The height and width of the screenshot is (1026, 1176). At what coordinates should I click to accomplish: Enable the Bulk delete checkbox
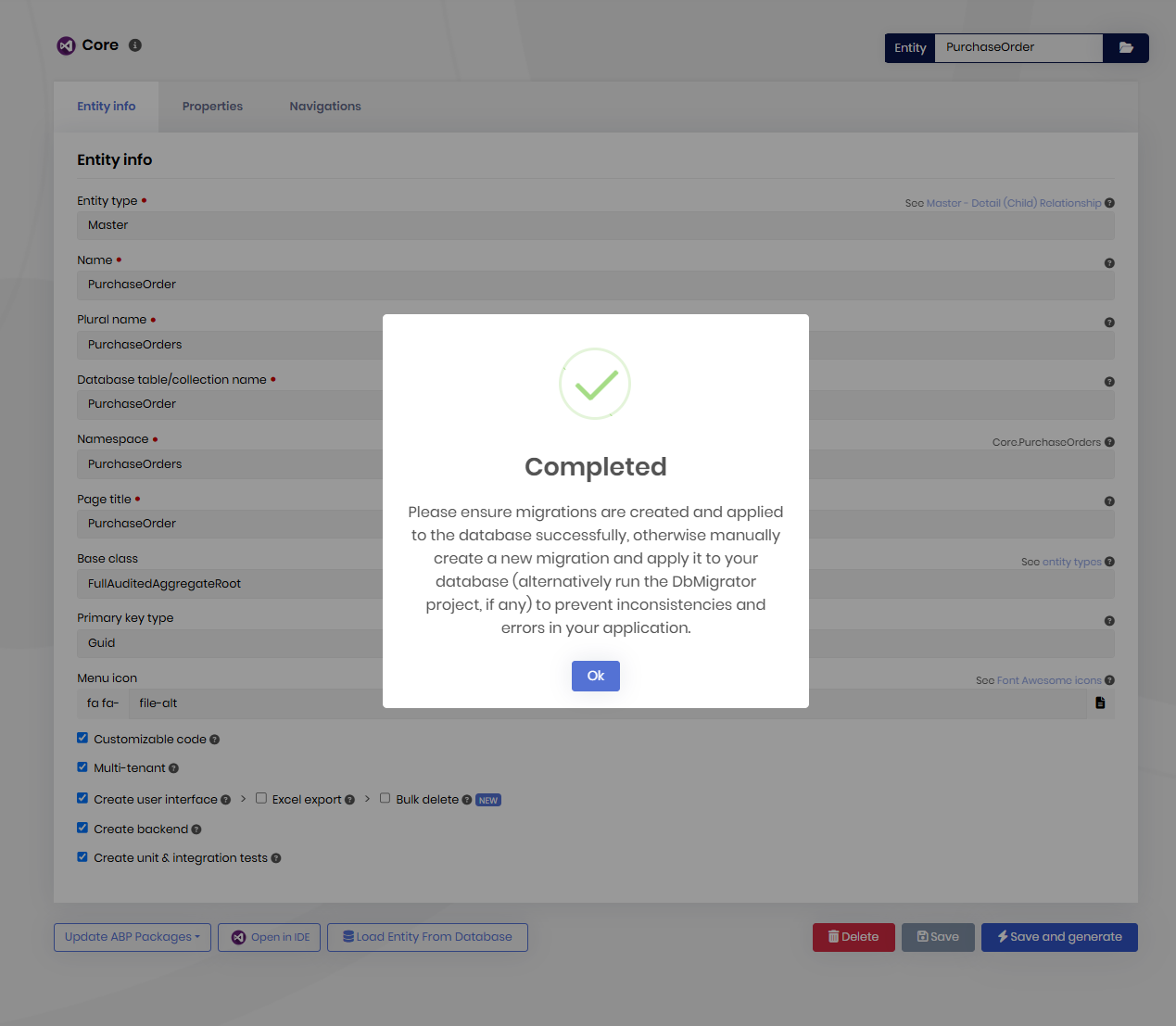pyautogui.click(x=385, y=798)
